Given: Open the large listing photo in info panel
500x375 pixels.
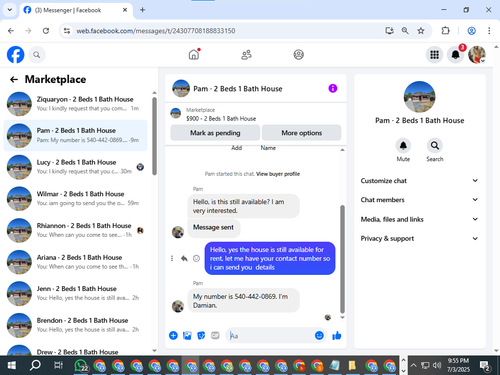Looking at the screenshot, I should [x=419, y=97].
